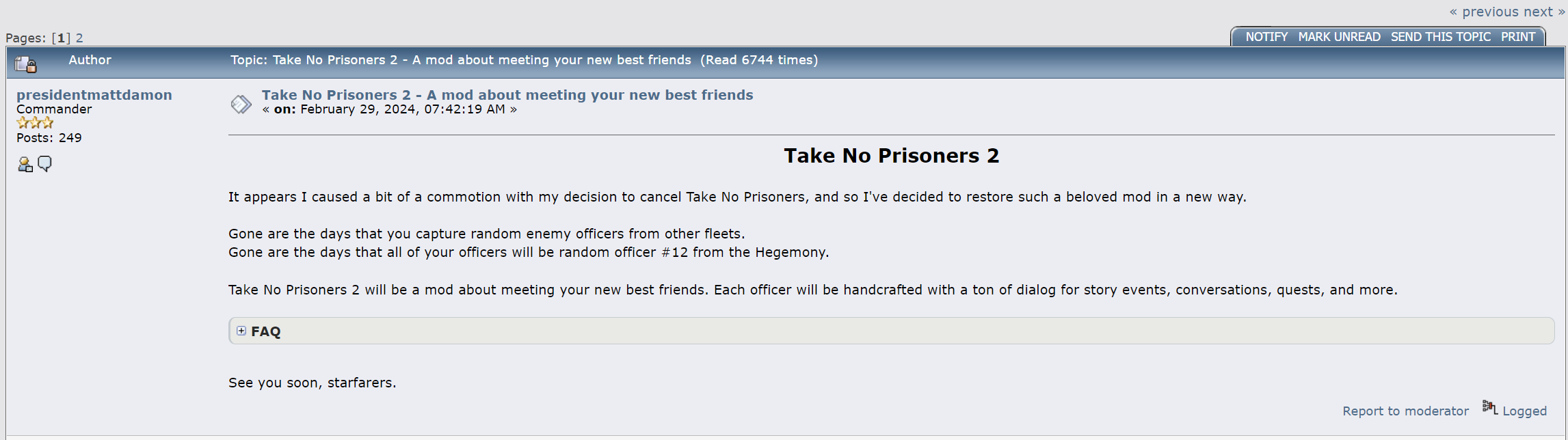Click the Logged link
Image resolution: width=1568 pixels, height=440 pixels.
pyautogui.click(x=1524, y=411)
